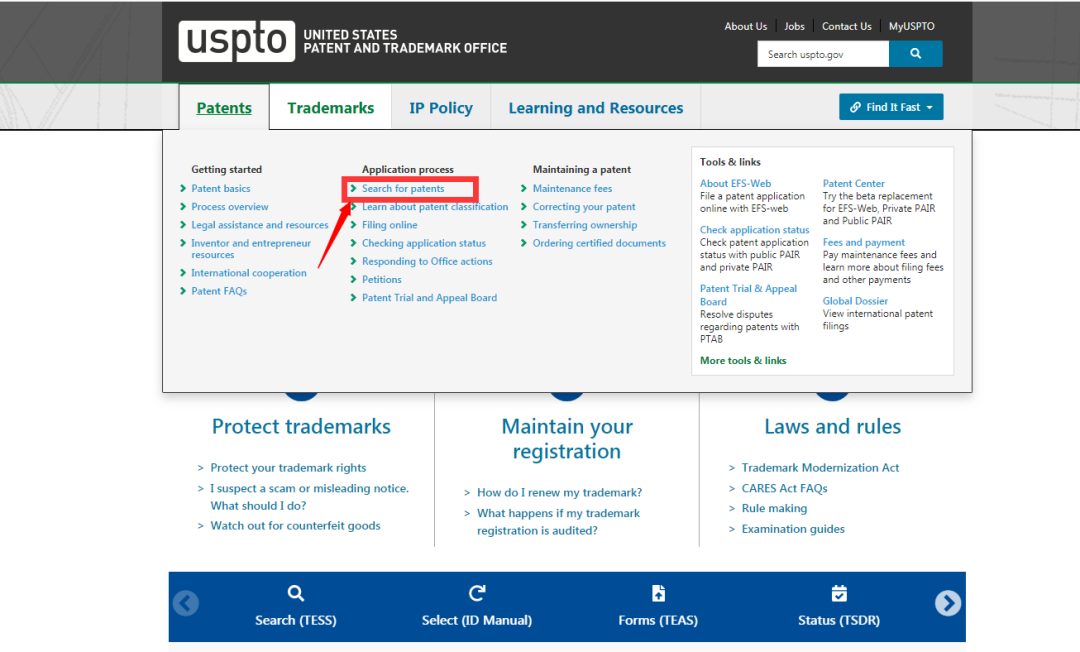Click the USPTO logo
The image size is (1080, 652).
coord(236,41)
